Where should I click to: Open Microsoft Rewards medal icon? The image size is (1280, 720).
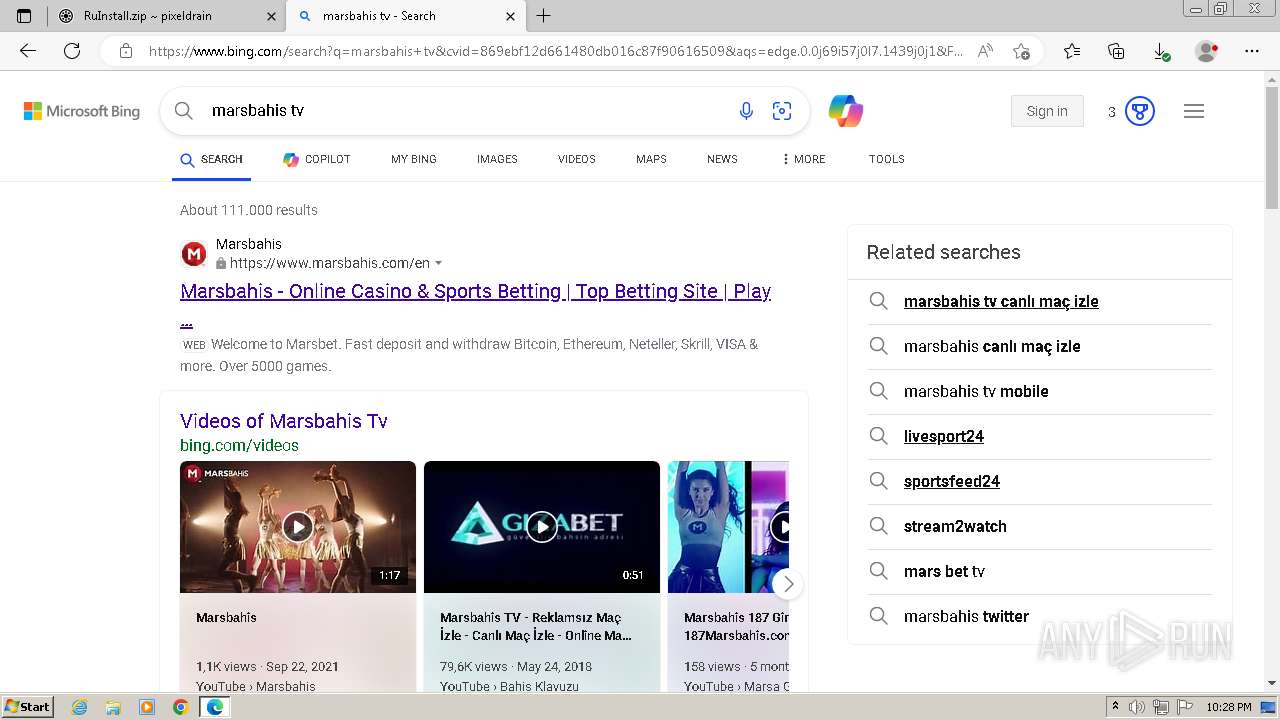pyautogui.click(x=1140, y=111)
